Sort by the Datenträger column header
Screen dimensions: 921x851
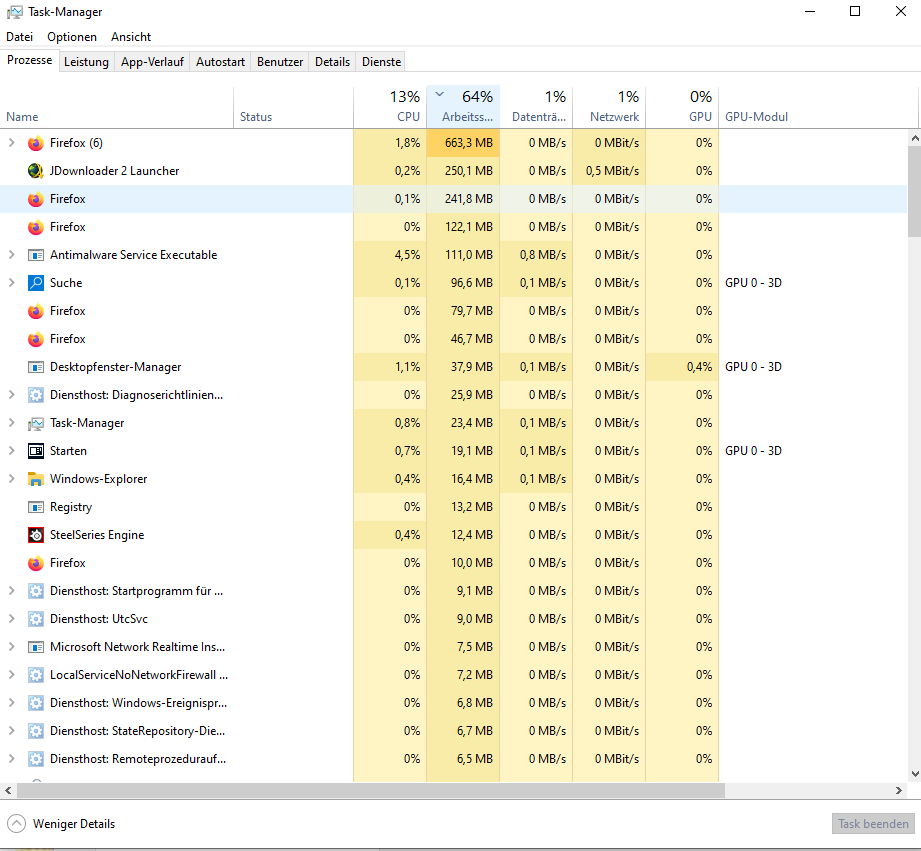[536, 107]
